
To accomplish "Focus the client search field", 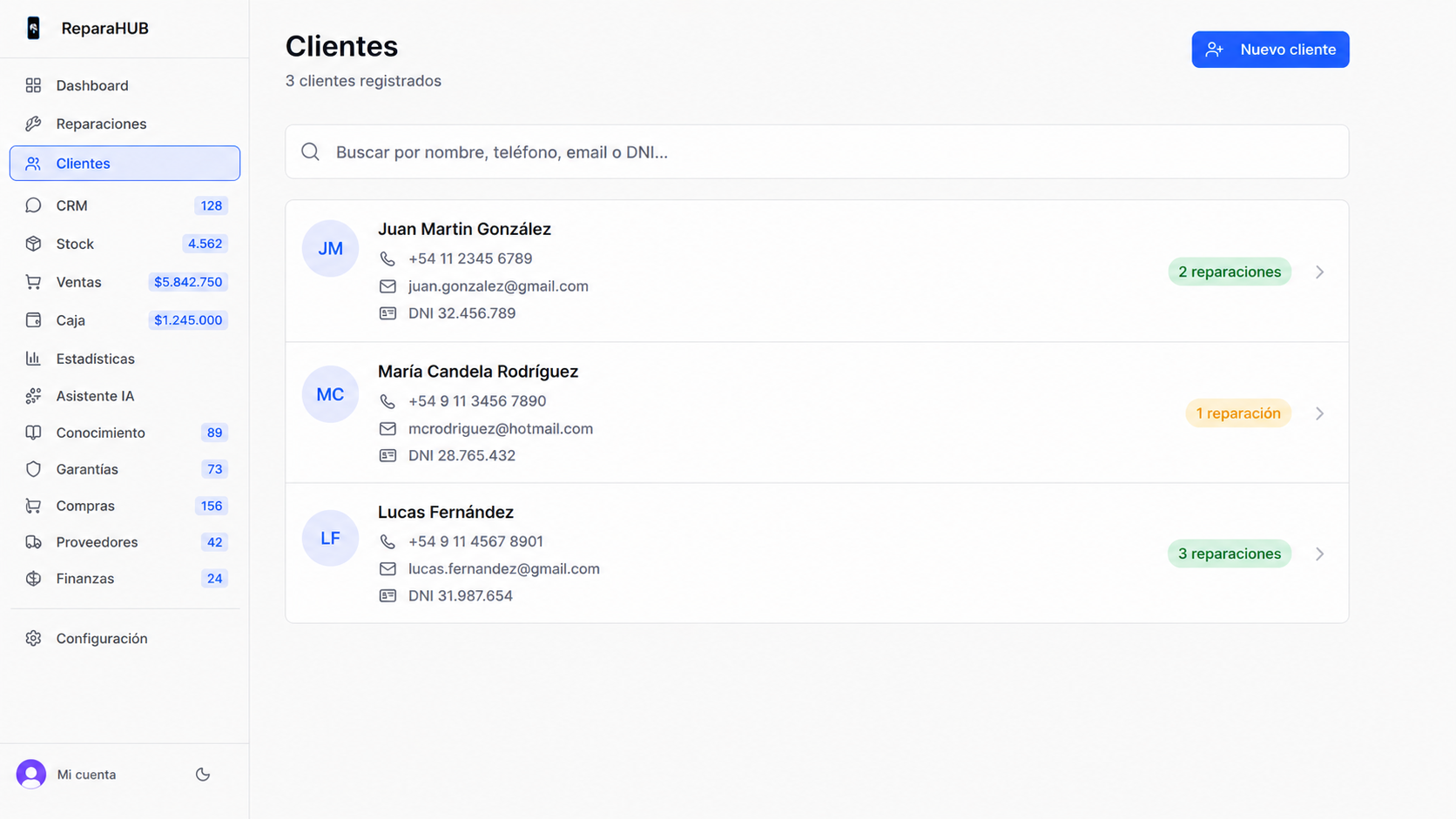I will pos(816,151).
